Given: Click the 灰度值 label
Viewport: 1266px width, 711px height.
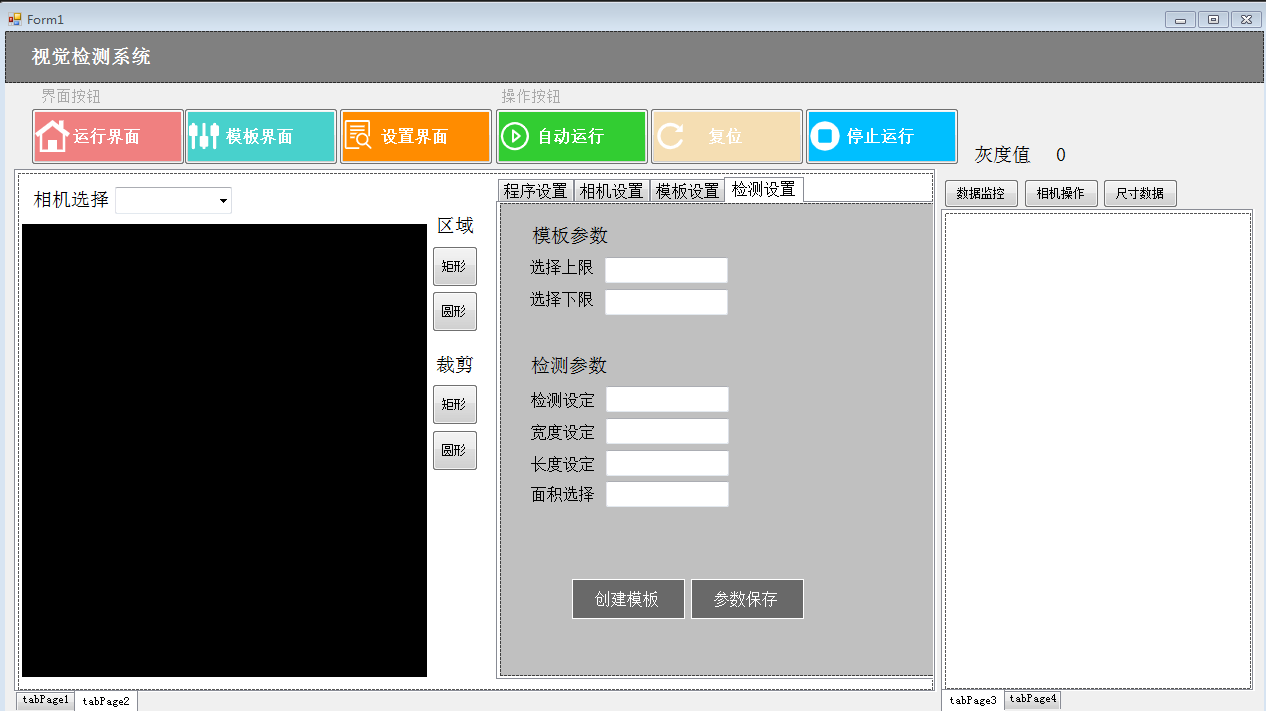Looking at the screenshot, I should tap(1002, 155).
